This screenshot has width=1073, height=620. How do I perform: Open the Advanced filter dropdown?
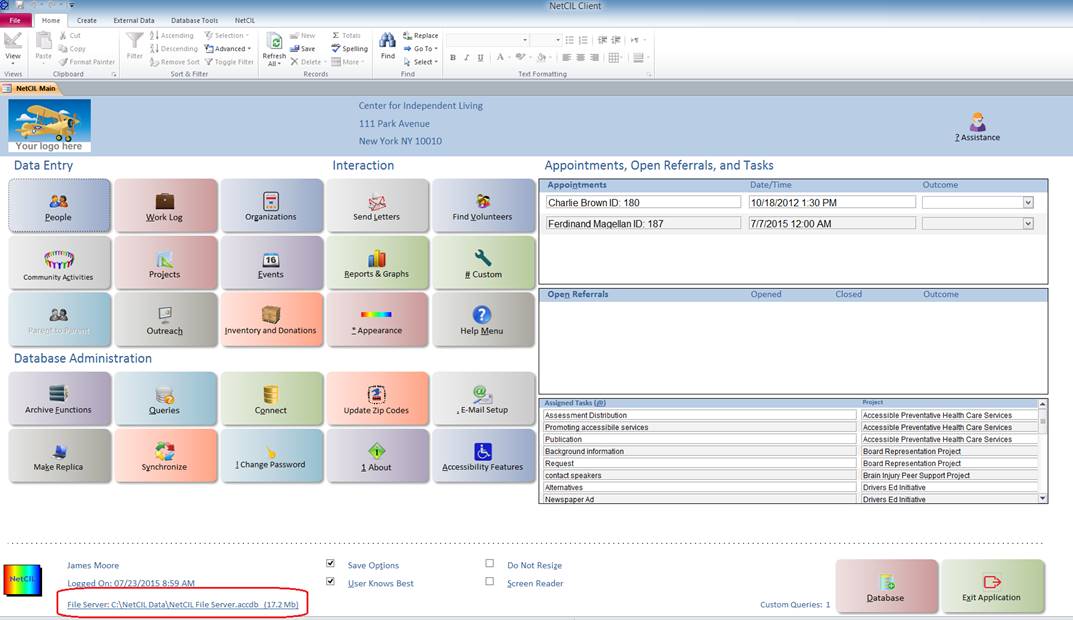[x=228, y=49]
